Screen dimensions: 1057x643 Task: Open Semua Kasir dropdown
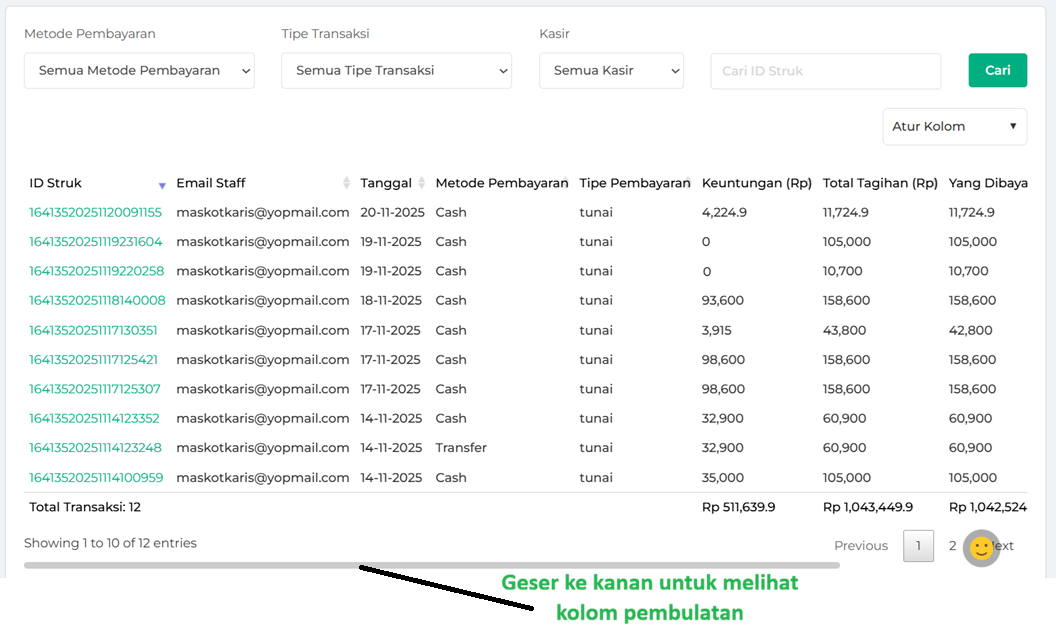pyautogui.click(x=611, y=71)
